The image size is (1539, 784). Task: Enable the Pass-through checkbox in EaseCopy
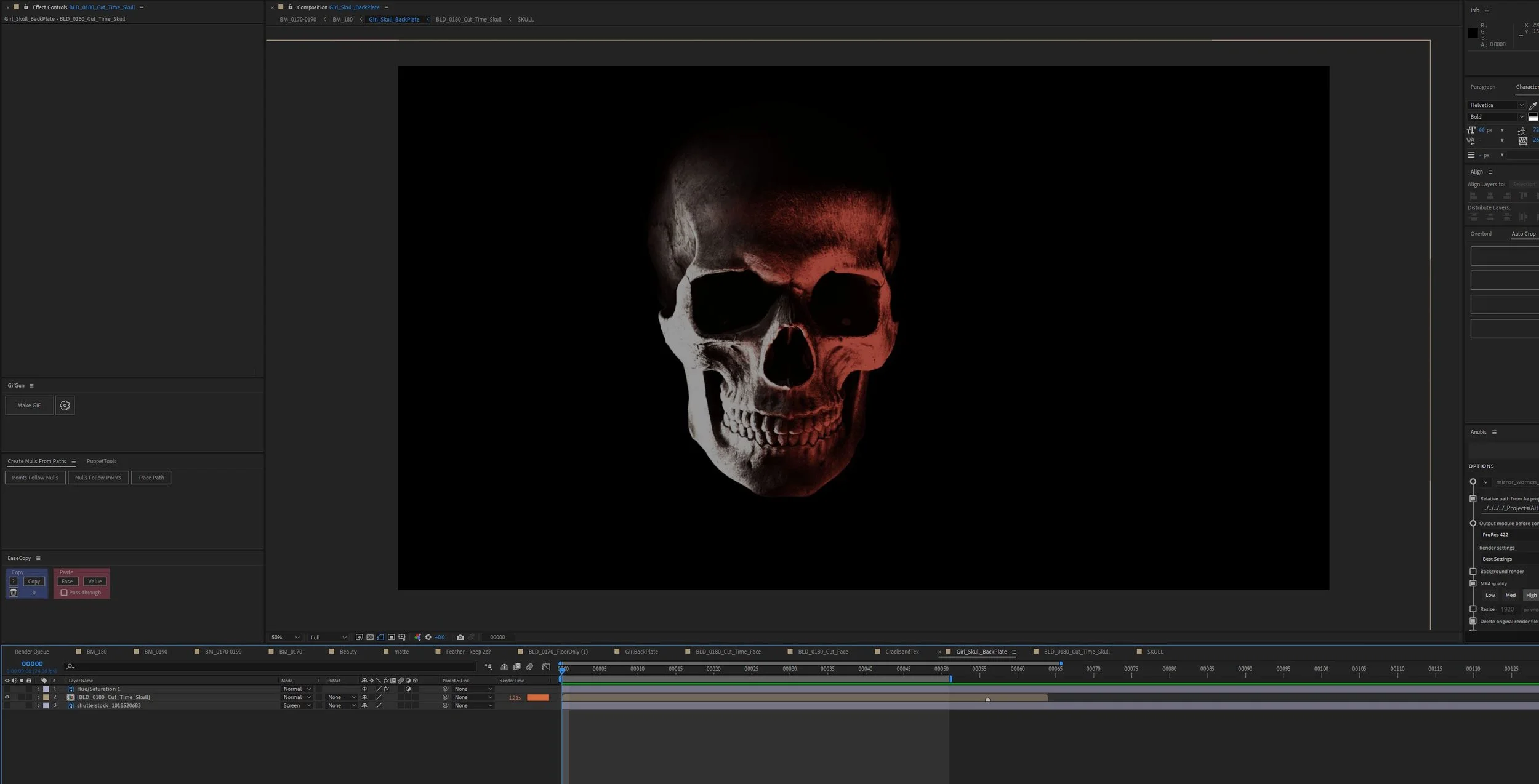[x=64, y=593]
